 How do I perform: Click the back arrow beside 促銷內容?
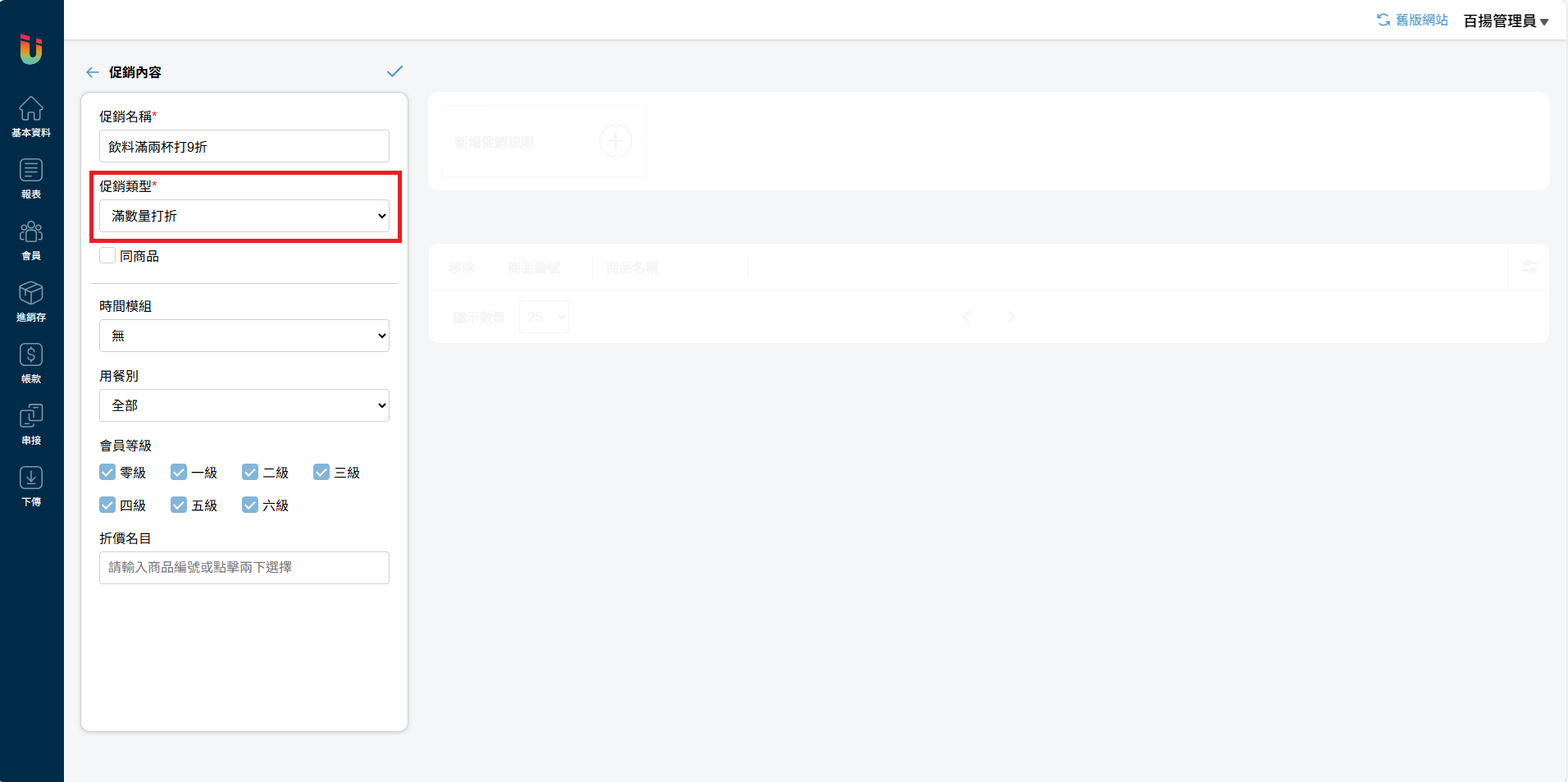coord(93,72)
